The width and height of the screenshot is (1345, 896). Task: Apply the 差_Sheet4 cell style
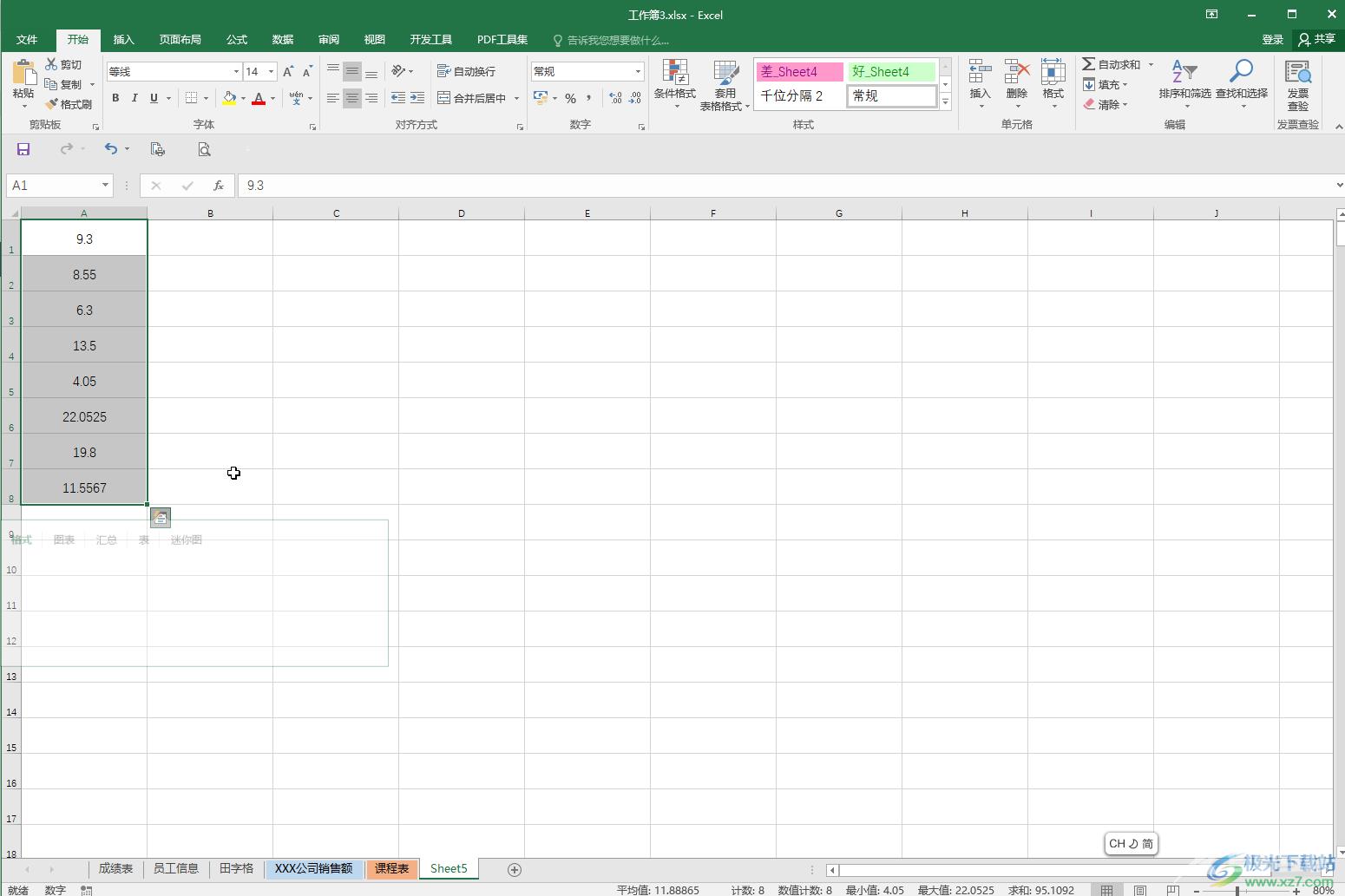(x=799, y=71)
